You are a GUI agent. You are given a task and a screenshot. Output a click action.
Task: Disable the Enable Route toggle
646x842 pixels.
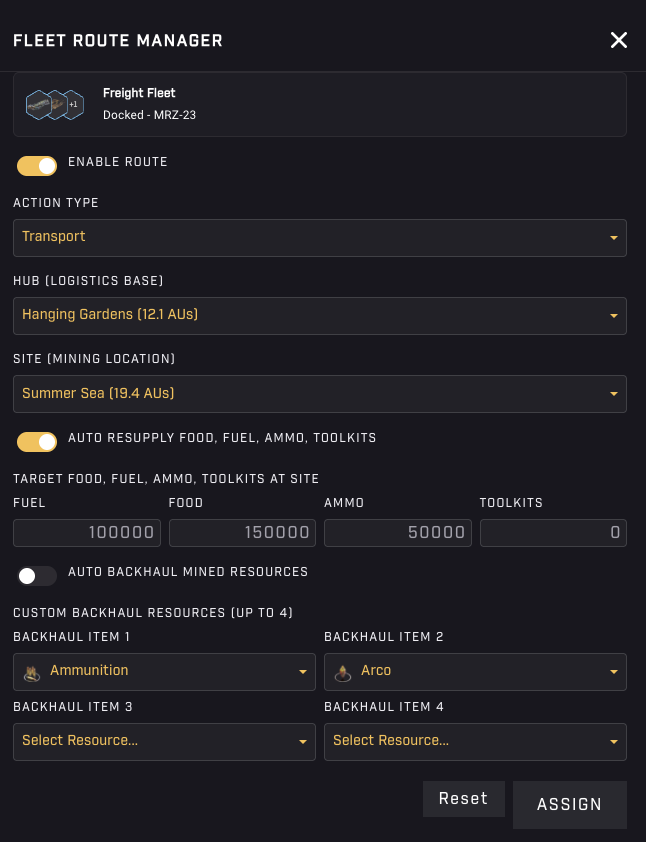(37, 165)
